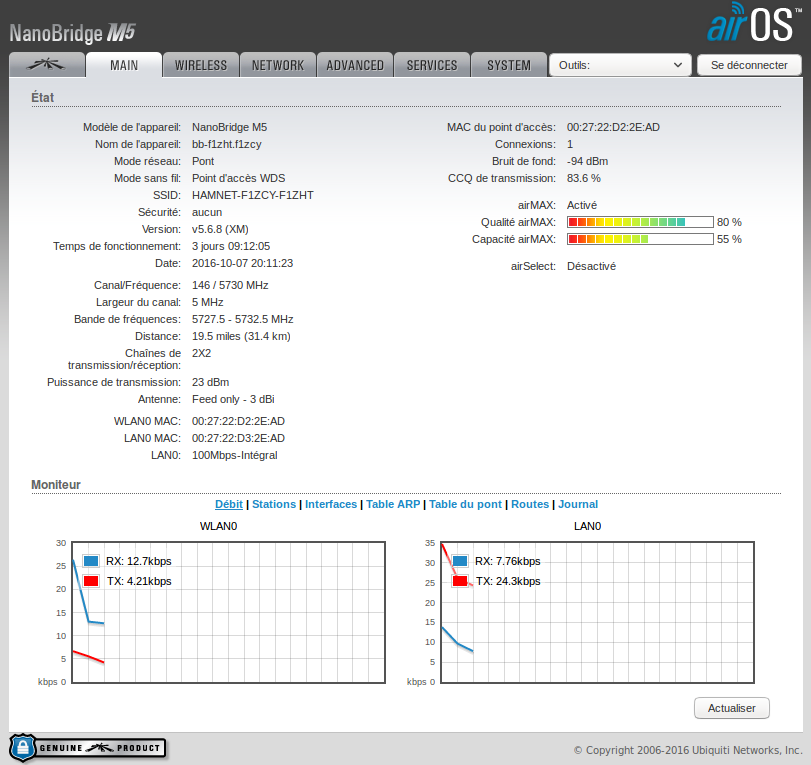
Task: Select airSelect status Désactivé
Action: click(x=591, y=266)
